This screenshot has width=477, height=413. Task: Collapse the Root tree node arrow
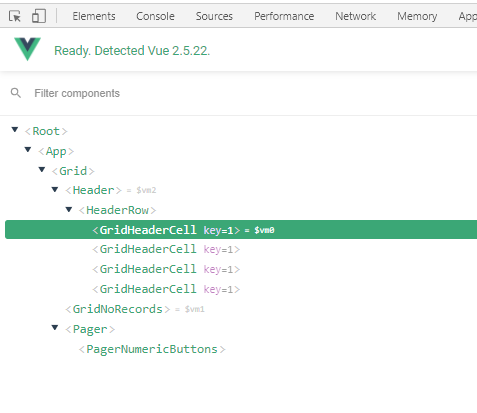[x=15, y=130]
